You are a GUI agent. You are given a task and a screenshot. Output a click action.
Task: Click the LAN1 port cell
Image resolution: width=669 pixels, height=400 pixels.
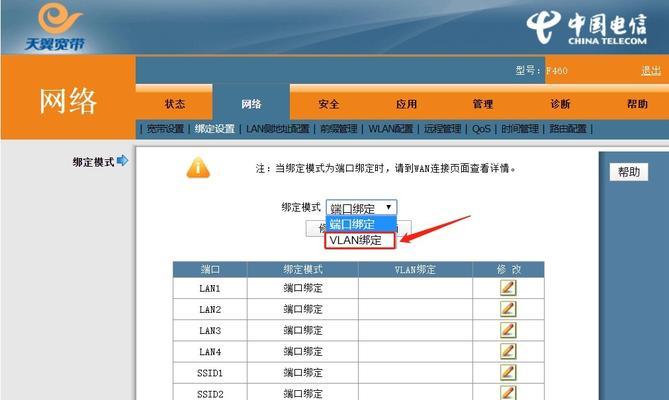click(x=210, y=288)
